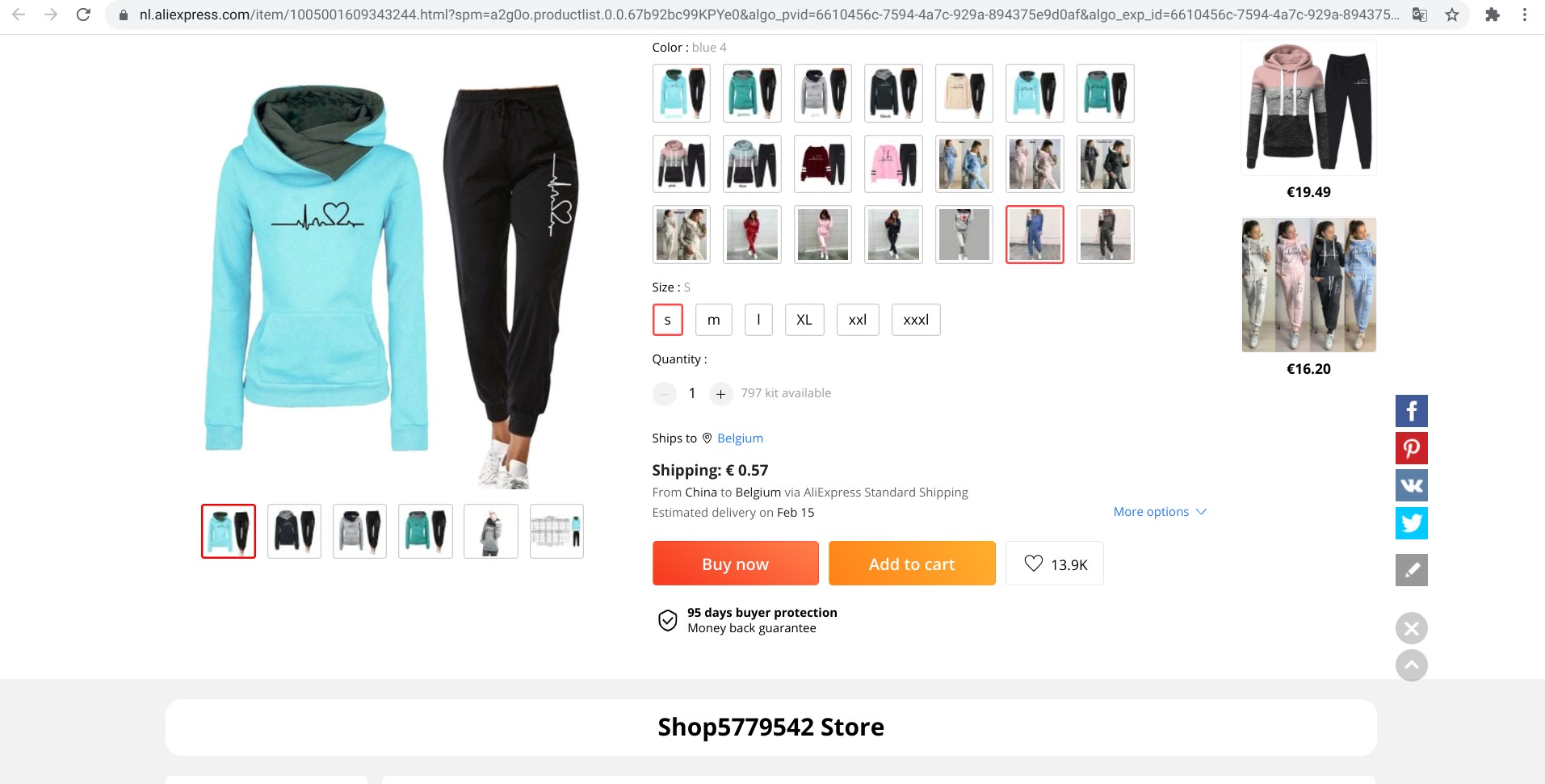1545x784 pixels.
Task: Tweet this product with Twitter icon
Action: click(x=1411, y=523)
